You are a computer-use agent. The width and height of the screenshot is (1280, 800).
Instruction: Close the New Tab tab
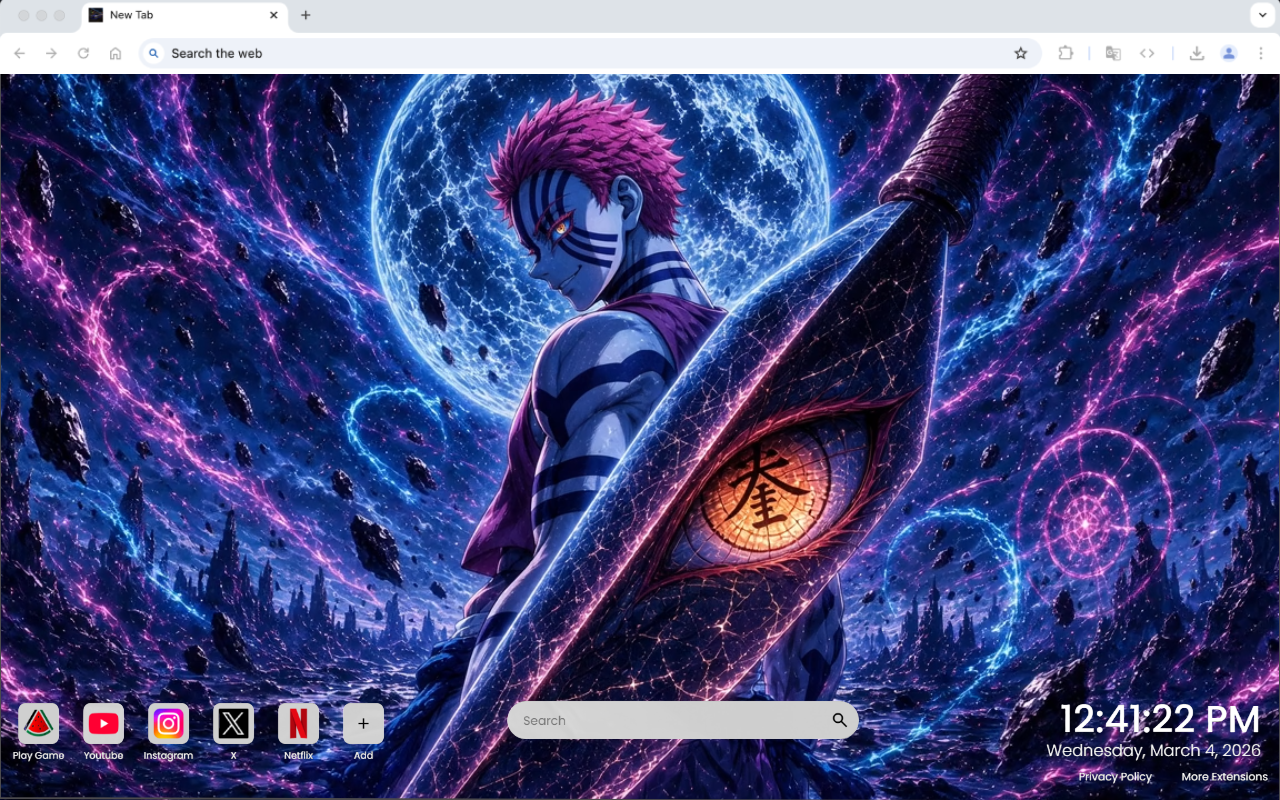coord(274,15)
